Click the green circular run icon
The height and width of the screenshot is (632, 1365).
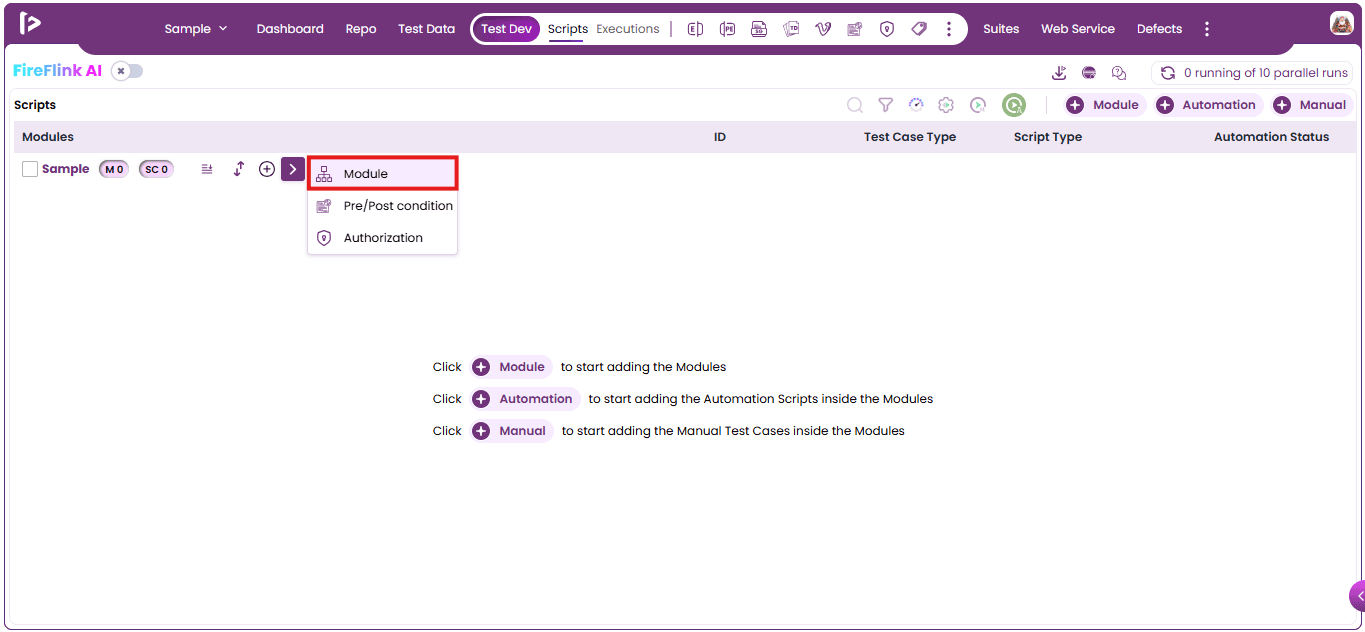pos(1014,105)
